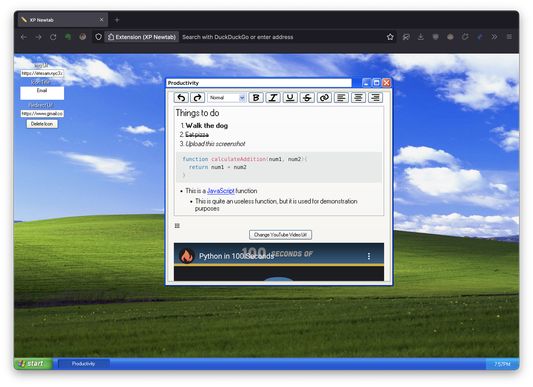
Task: Click the clock in the XP taskbar tray
Action: click(502, 364)
